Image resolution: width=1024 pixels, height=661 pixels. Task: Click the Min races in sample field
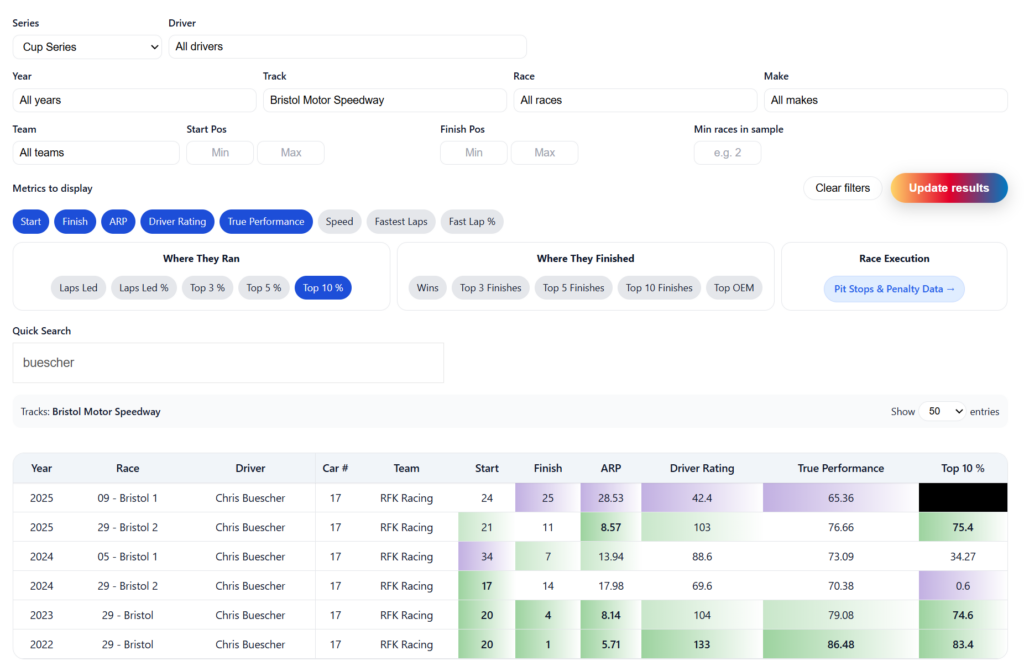coord(727,153)
